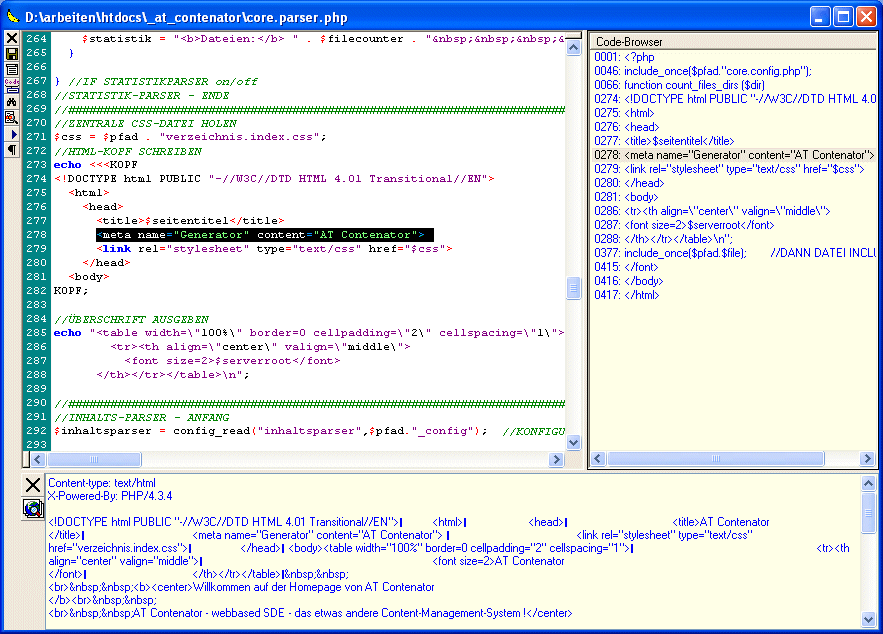Close the output panel with its X icon
This screenshot has width=883, height=634.
(x=33, y=485)
